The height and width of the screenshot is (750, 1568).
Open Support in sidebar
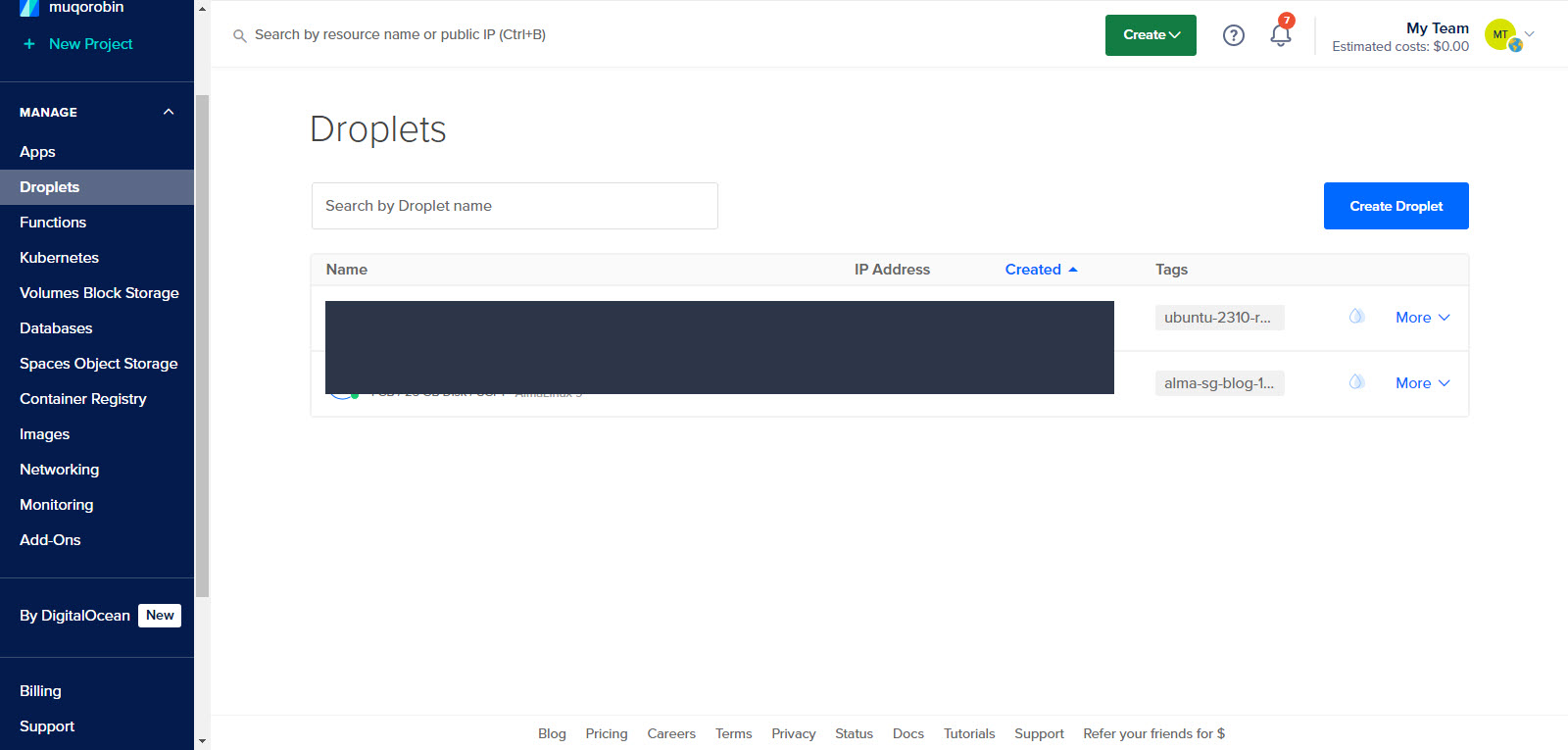point(47,726)
